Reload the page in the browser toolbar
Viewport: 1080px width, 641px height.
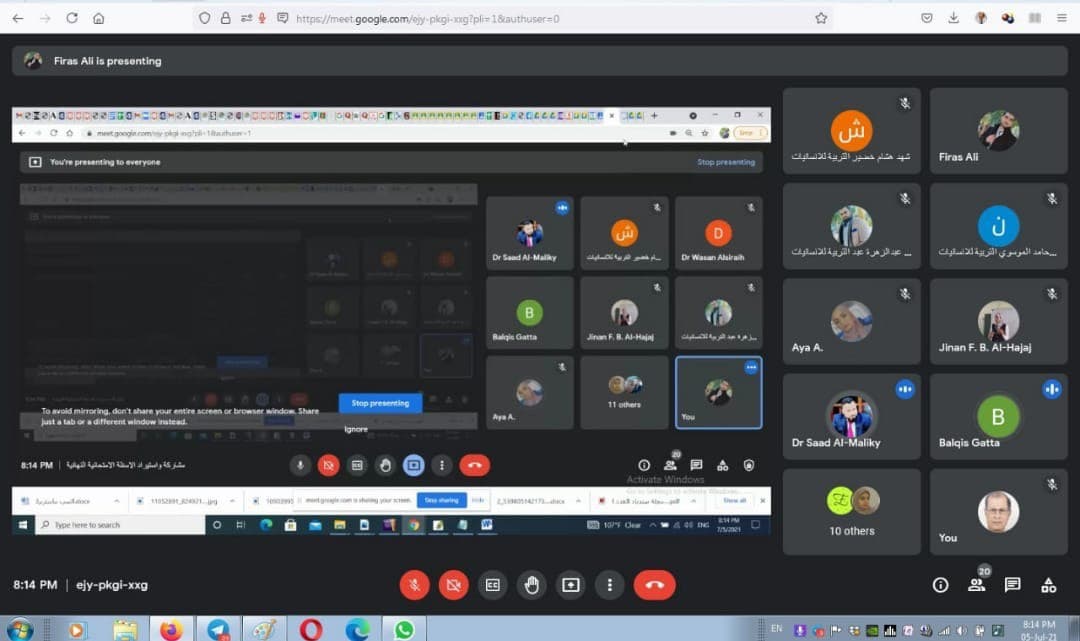pos(72,18)
